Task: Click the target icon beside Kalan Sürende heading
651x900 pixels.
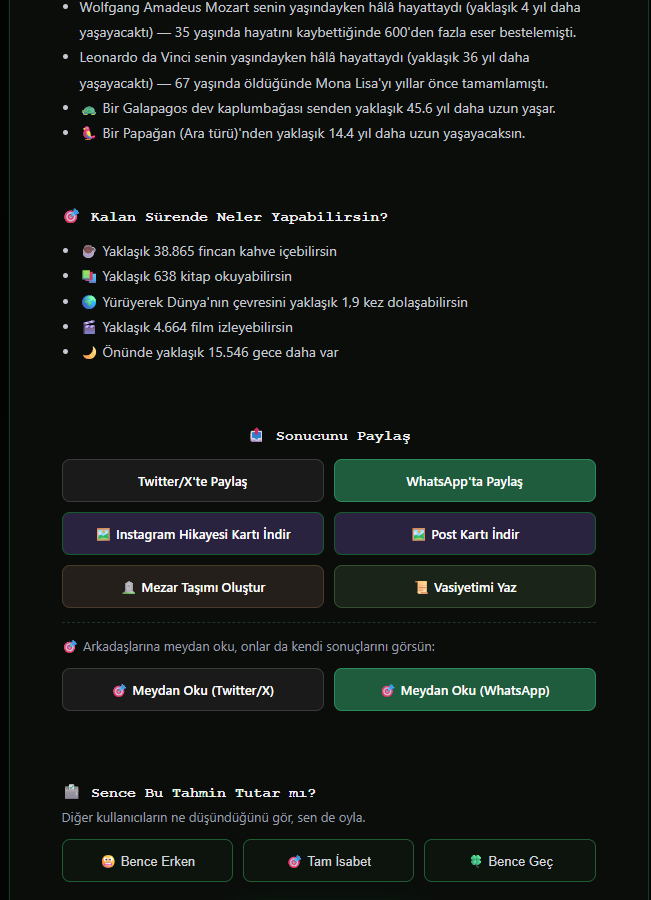Action: (x=71, y=216)
